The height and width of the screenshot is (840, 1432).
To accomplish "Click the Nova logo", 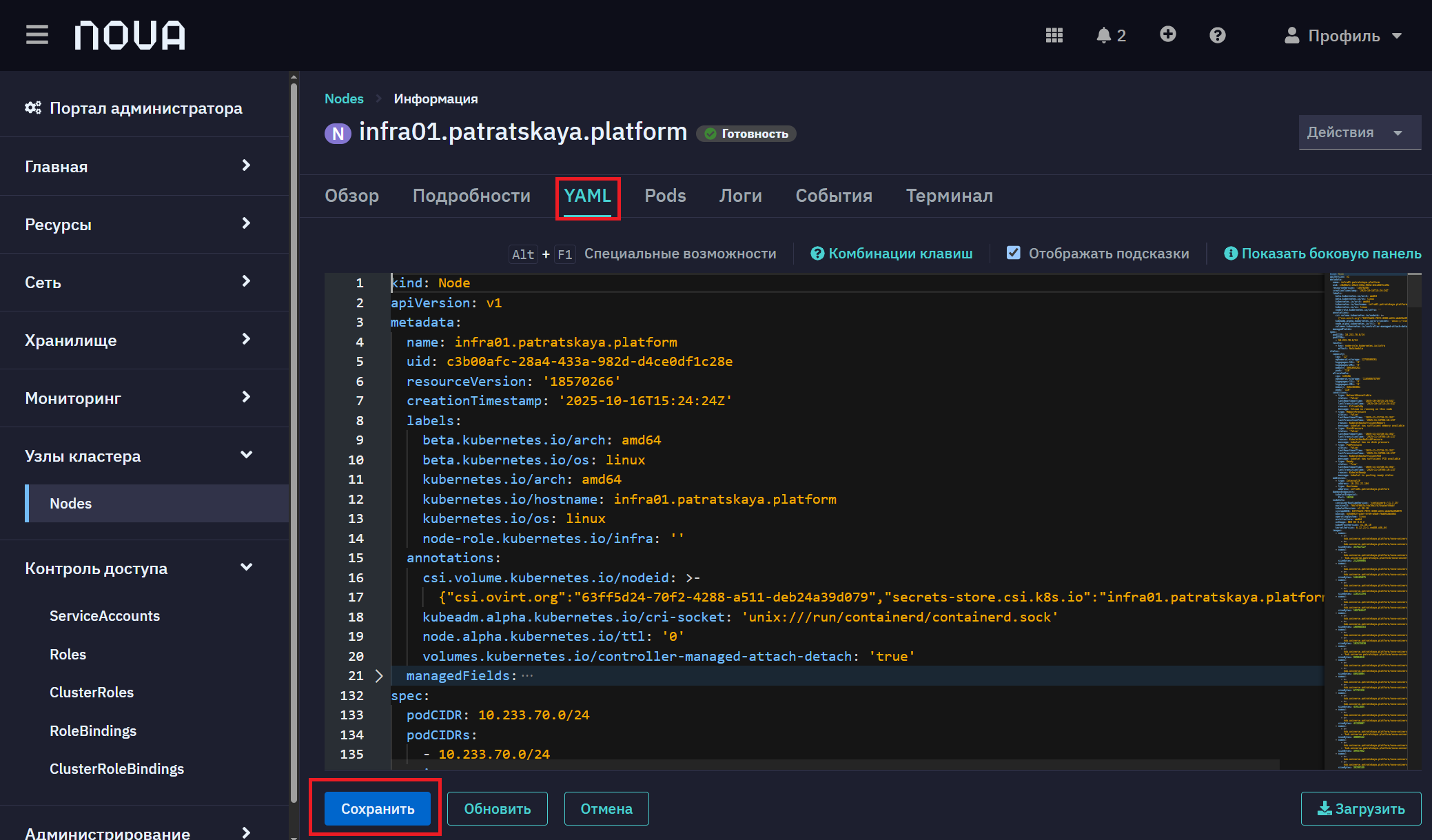I will click(x=130, y=35).
